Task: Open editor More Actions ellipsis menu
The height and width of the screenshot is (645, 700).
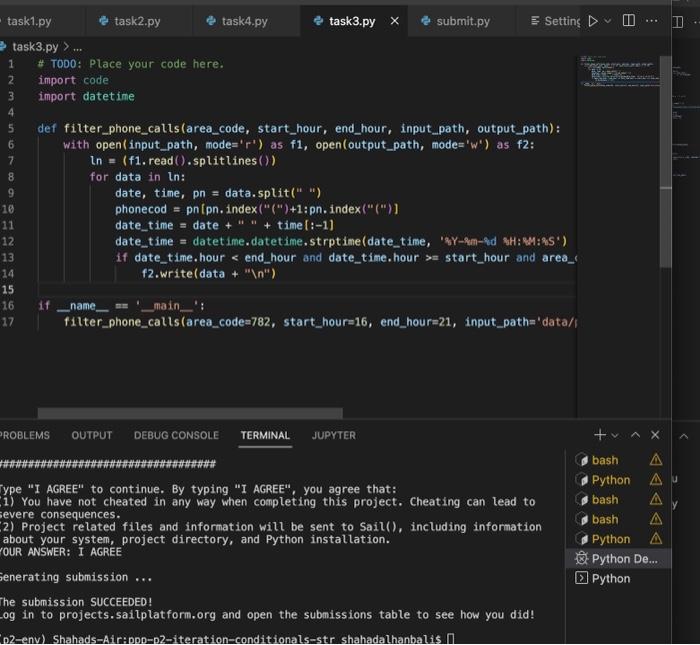Action: [651, 21]
